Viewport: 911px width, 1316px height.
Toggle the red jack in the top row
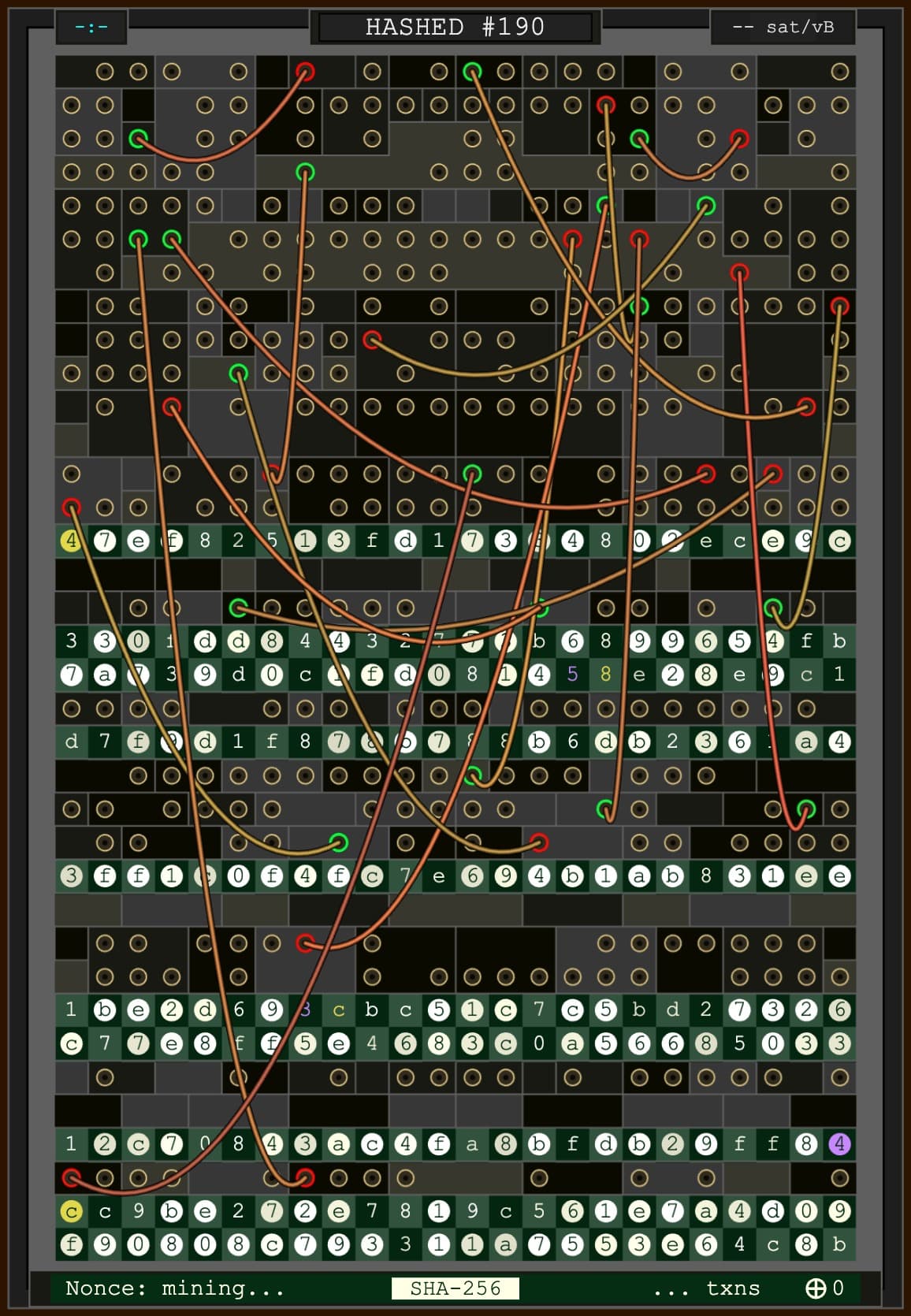click(306, 72)
